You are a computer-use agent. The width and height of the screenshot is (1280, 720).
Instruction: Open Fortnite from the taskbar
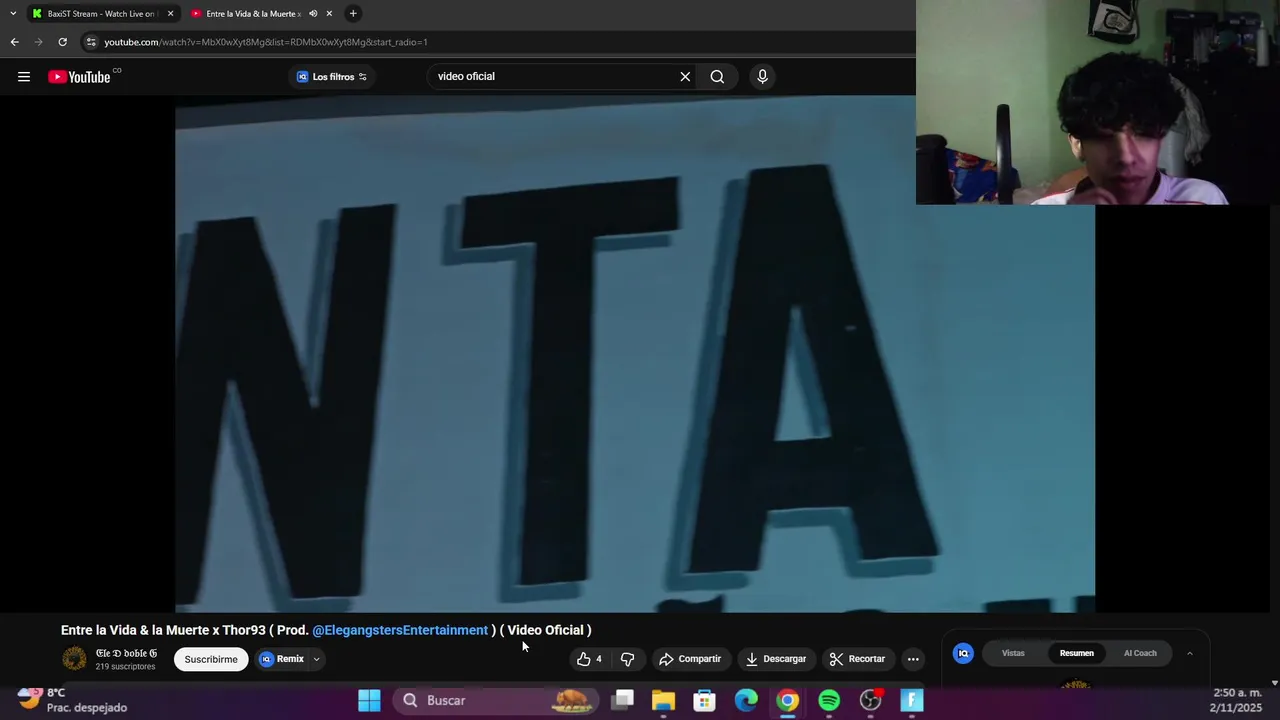[x=912, y=700]
